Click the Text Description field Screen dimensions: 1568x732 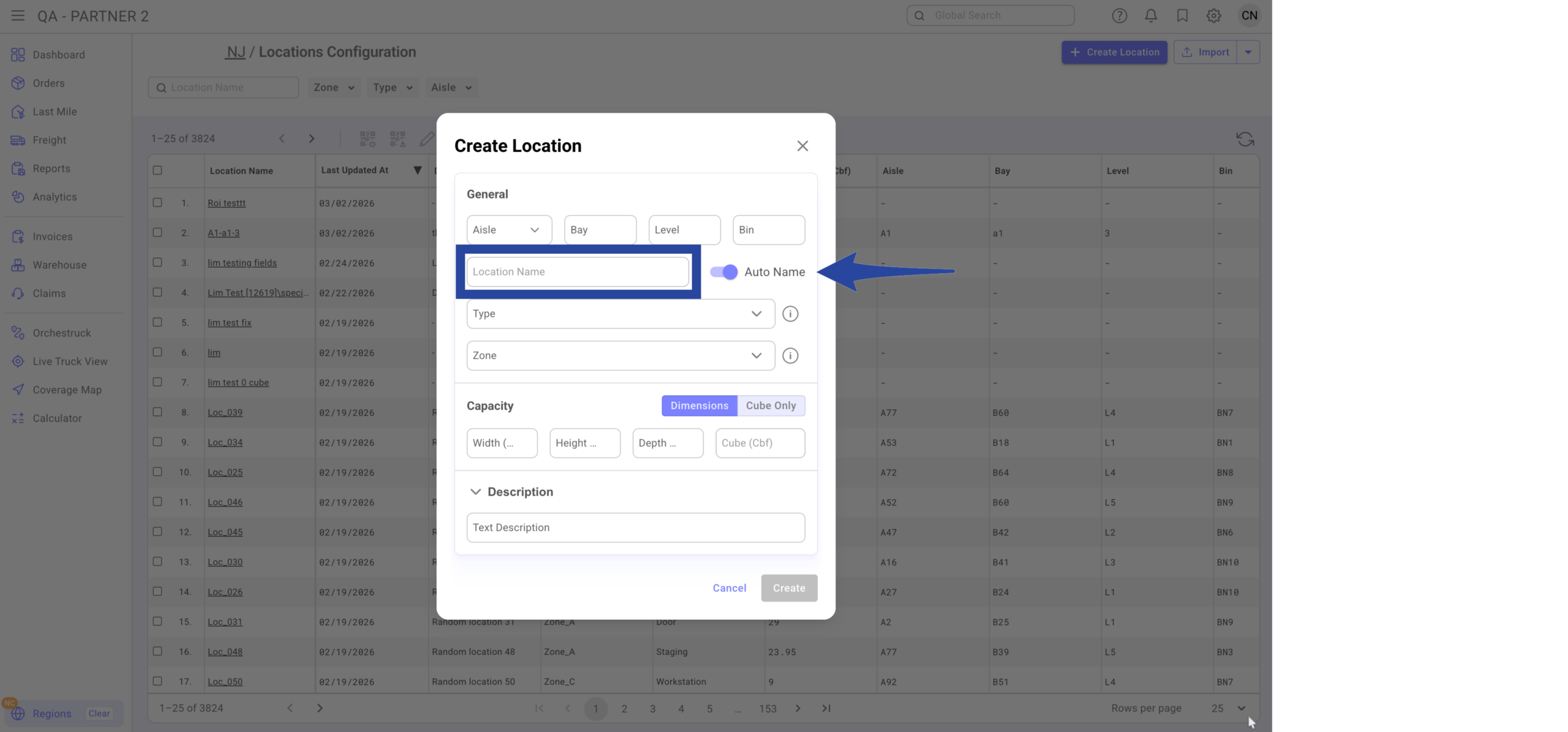pos(635,527)
